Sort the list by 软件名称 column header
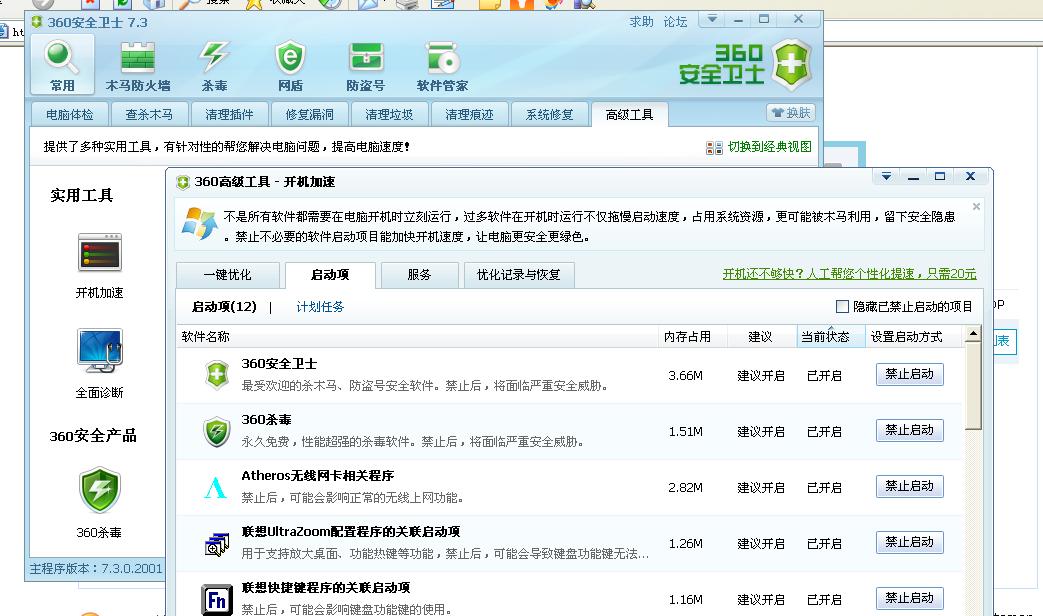This screenshot has width=1043, height=616. pos(417,337)
